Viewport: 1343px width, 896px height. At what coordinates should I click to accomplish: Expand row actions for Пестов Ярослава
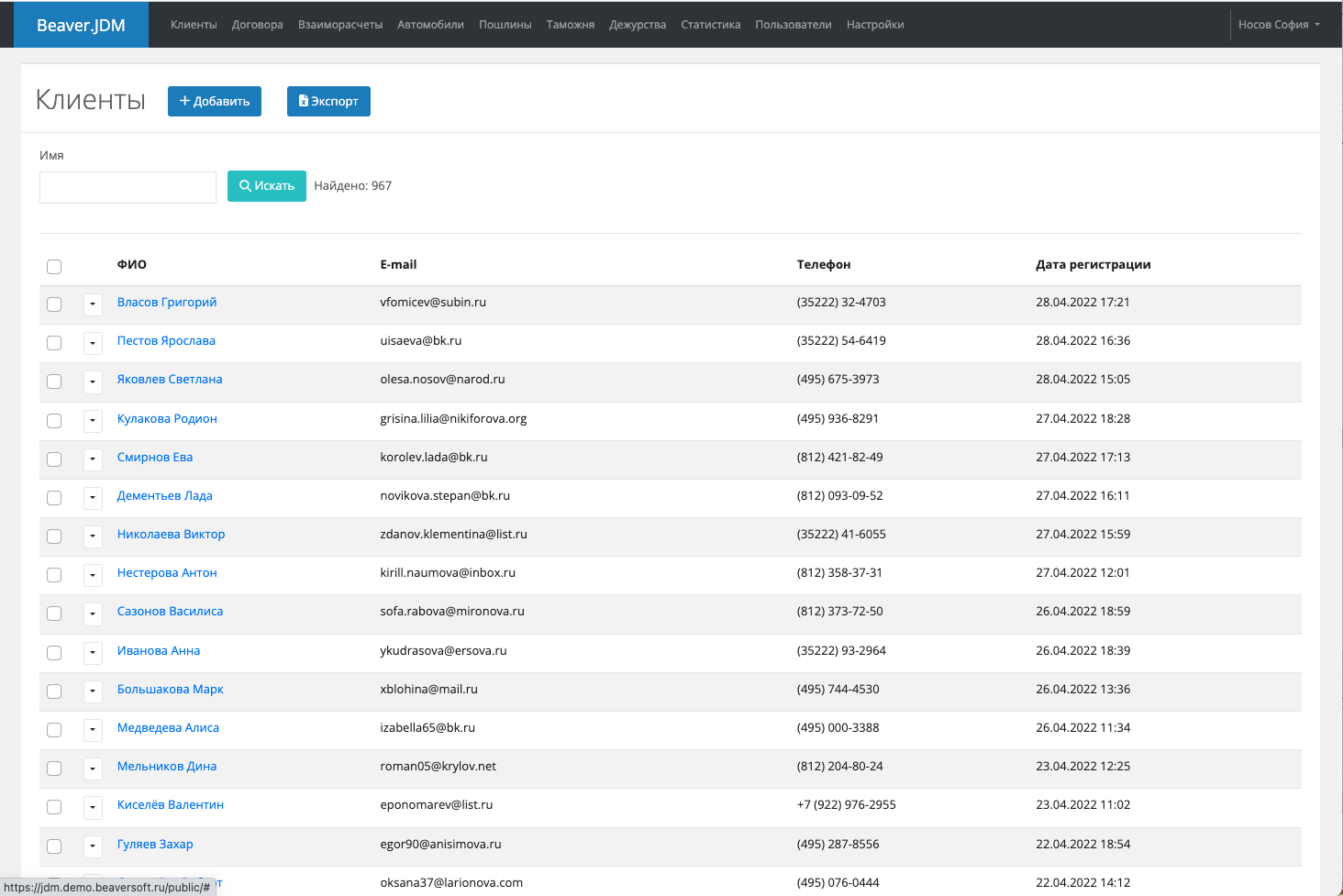tap(93, 343)
